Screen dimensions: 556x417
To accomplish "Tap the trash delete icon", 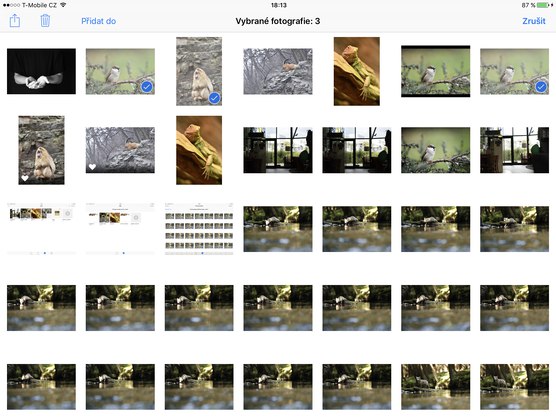I will pos(45,21).
